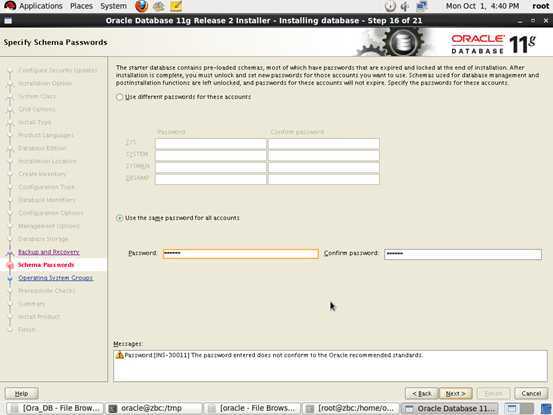Image resolution: width=553 pixels, height=415 pixels.
Task: Click the Red Hat logo icon
Action: [x=10, y=6]
